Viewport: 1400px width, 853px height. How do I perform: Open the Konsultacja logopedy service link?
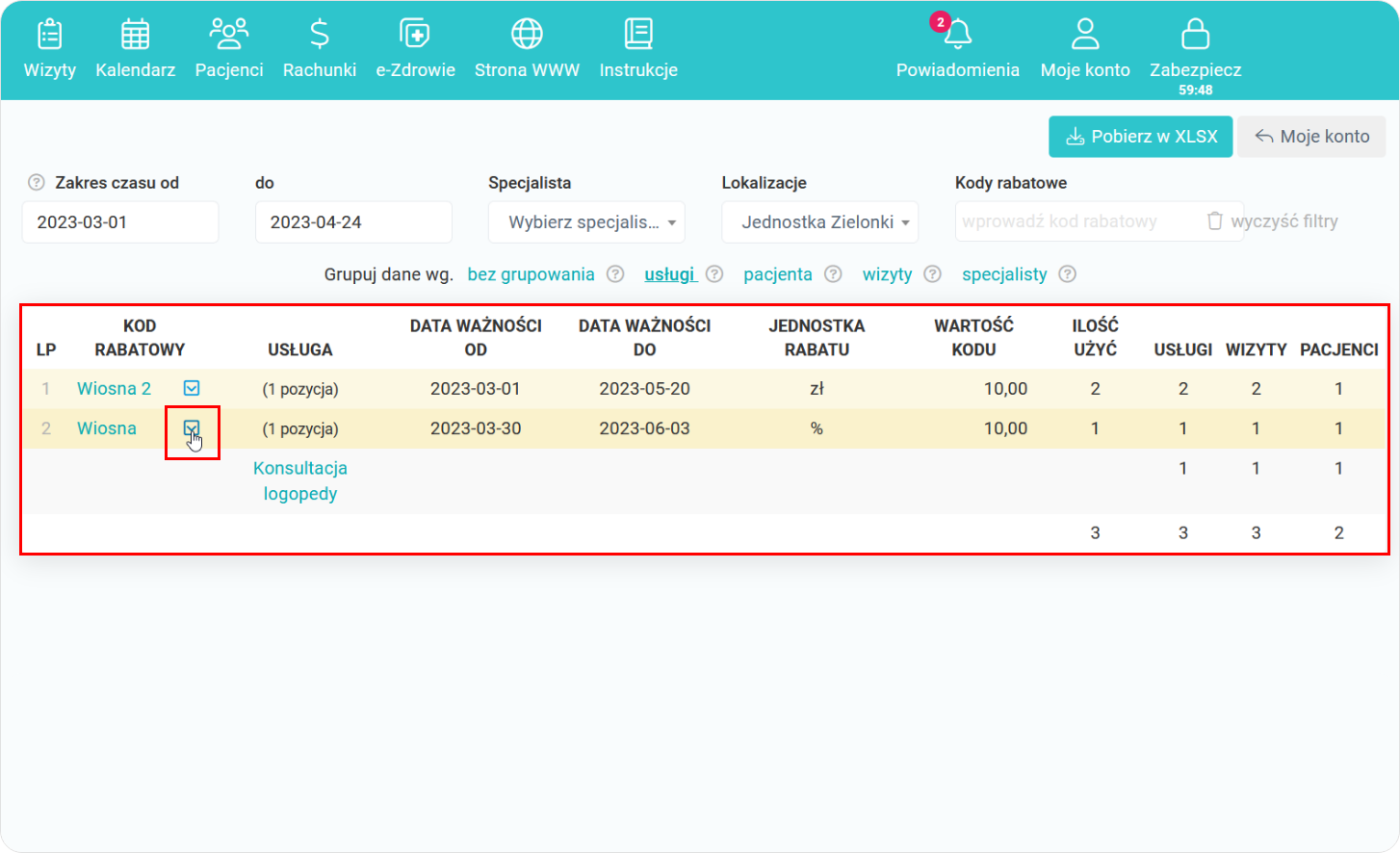300,480
